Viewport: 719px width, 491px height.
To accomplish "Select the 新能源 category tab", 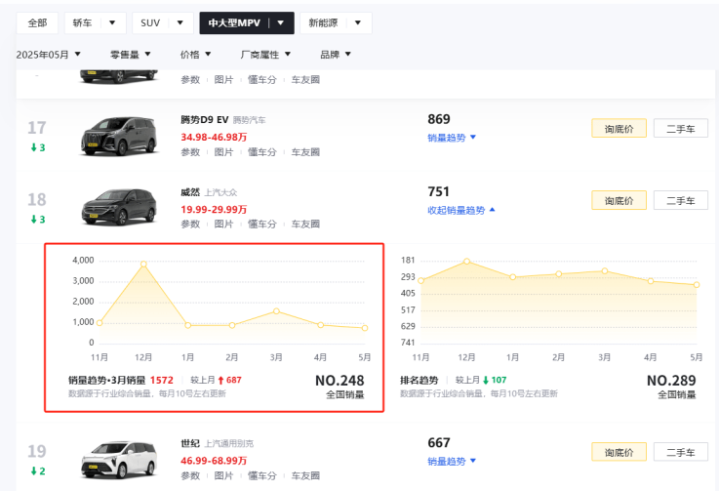I will coord(323,23).
